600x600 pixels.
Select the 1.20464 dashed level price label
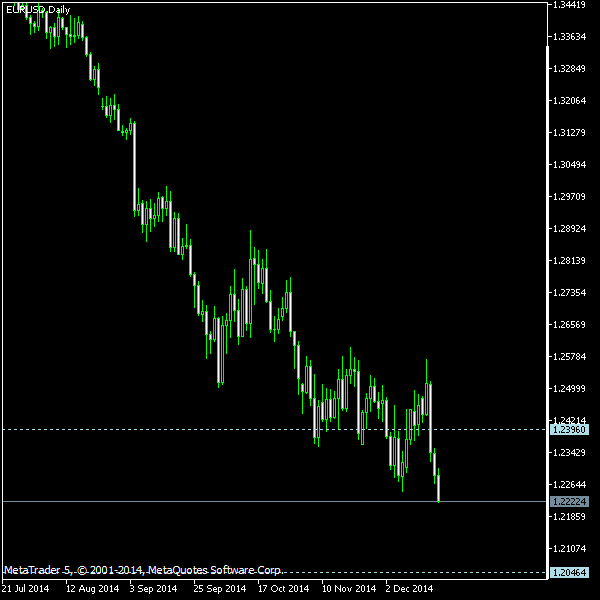click(569, 572)
